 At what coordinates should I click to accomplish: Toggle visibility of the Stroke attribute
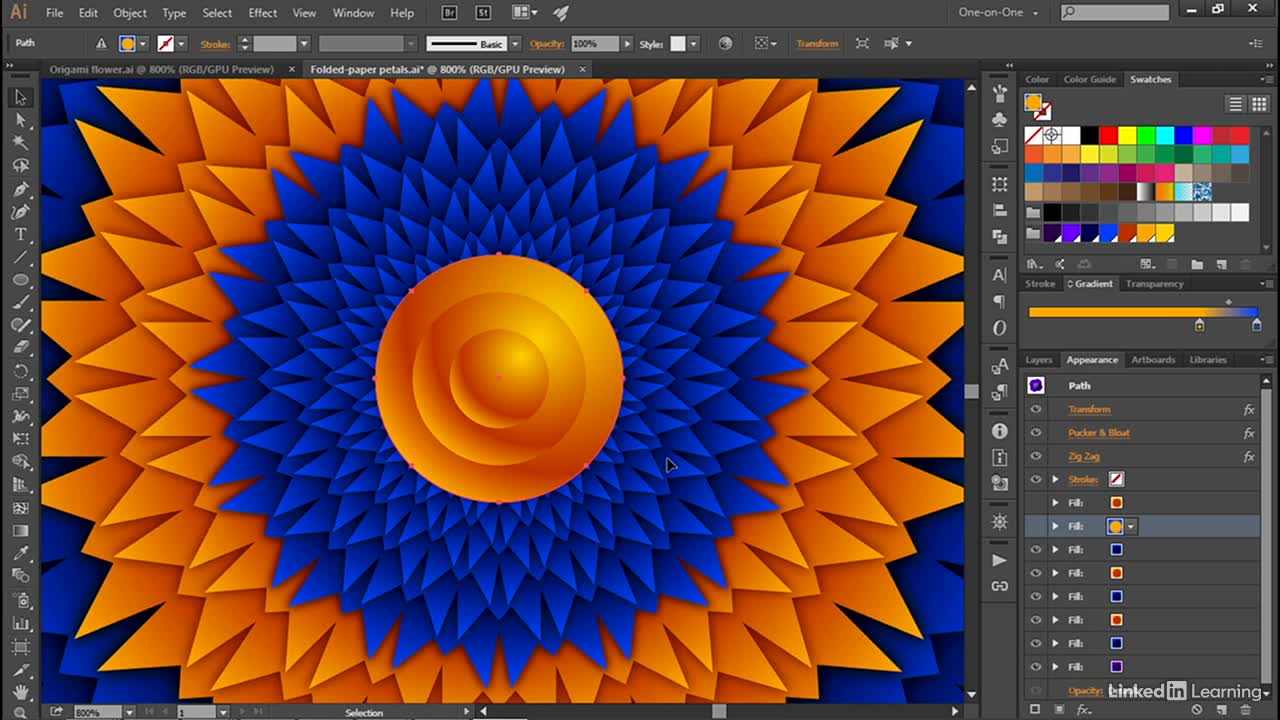point(1036,480)
